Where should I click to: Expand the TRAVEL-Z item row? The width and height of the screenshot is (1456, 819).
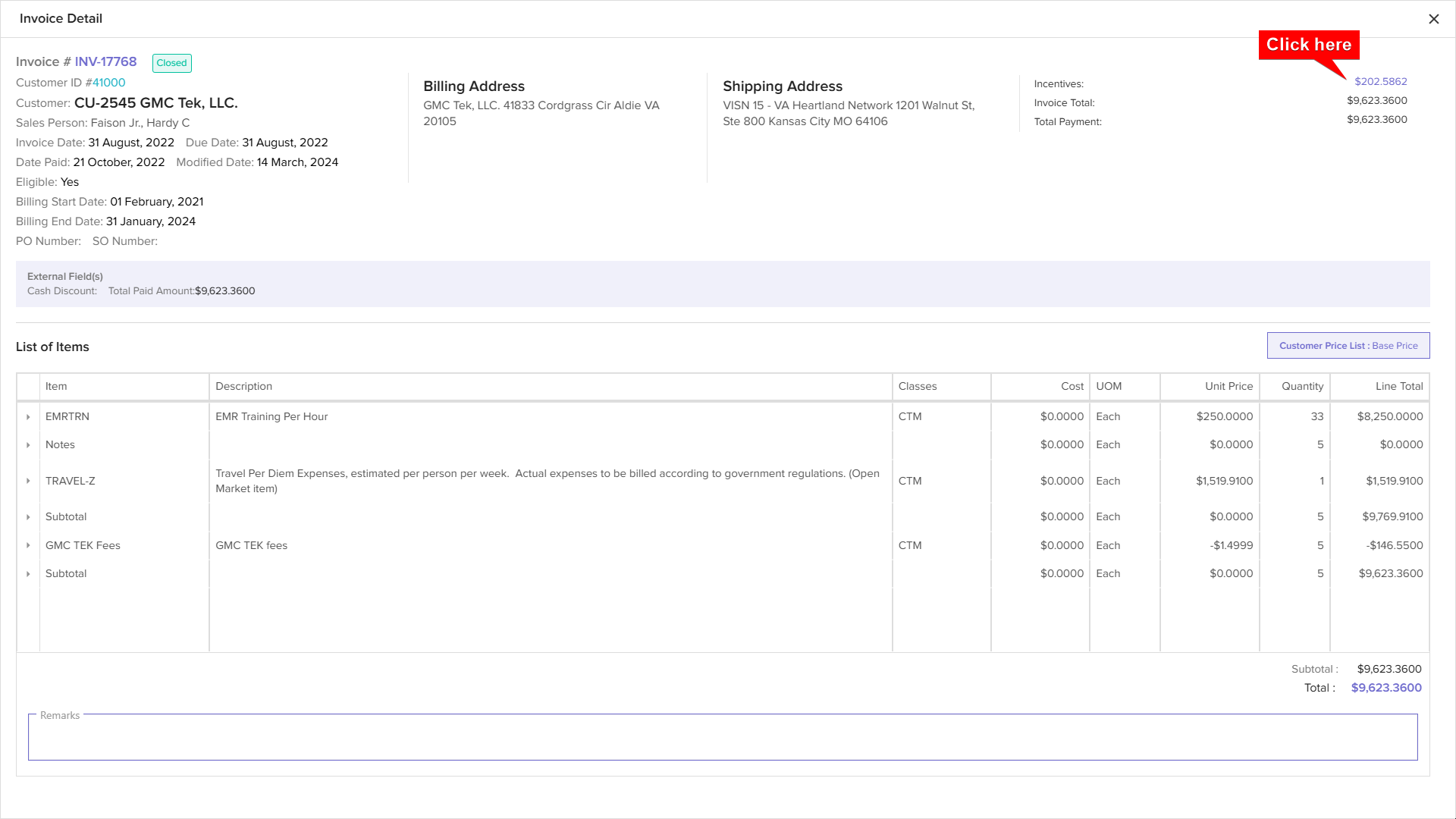point(28,482)
